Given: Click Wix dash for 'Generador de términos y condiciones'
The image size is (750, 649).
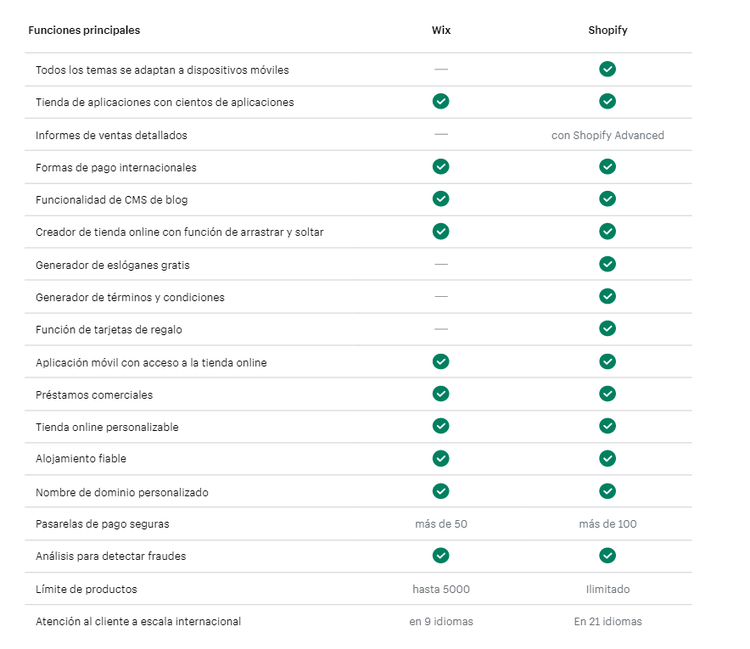Looking at the screenshot, I should pyautogui.click(x=441, y=297).
